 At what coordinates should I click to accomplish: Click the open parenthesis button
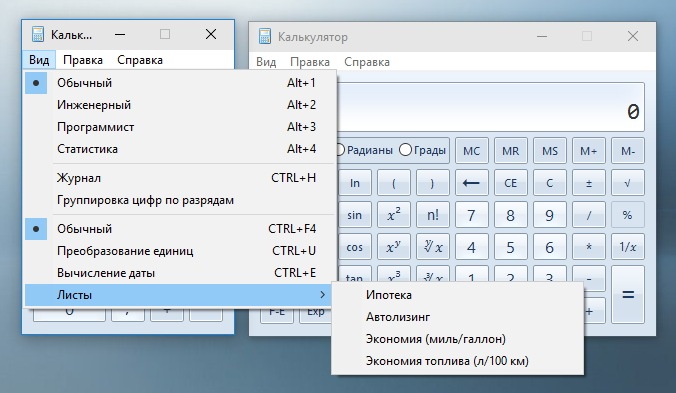(x=394, y=183)
